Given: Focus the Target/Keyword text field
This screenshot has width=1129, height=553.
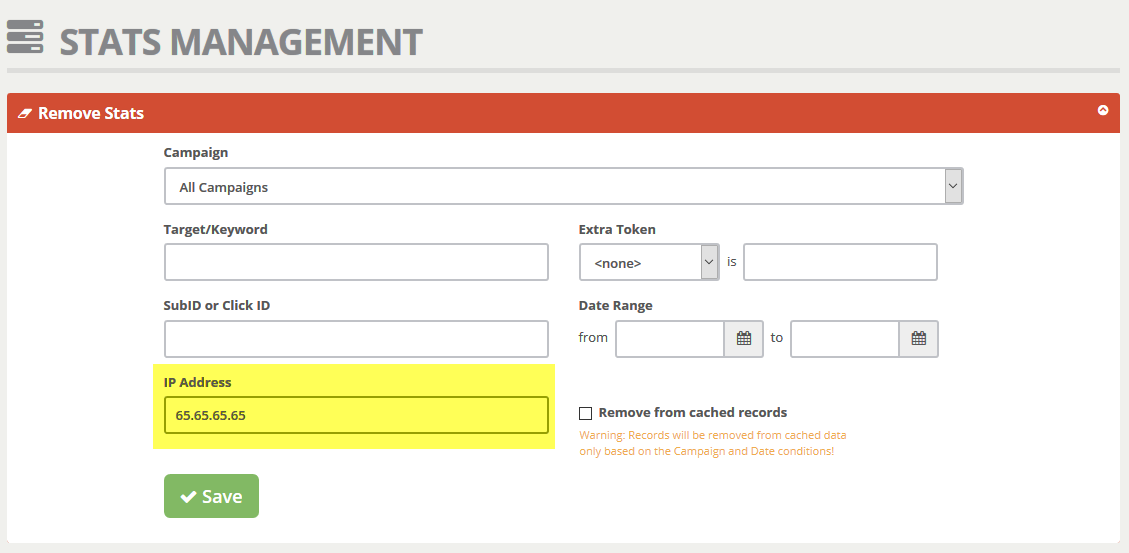Looking at the screenshot, I should 356,262.
